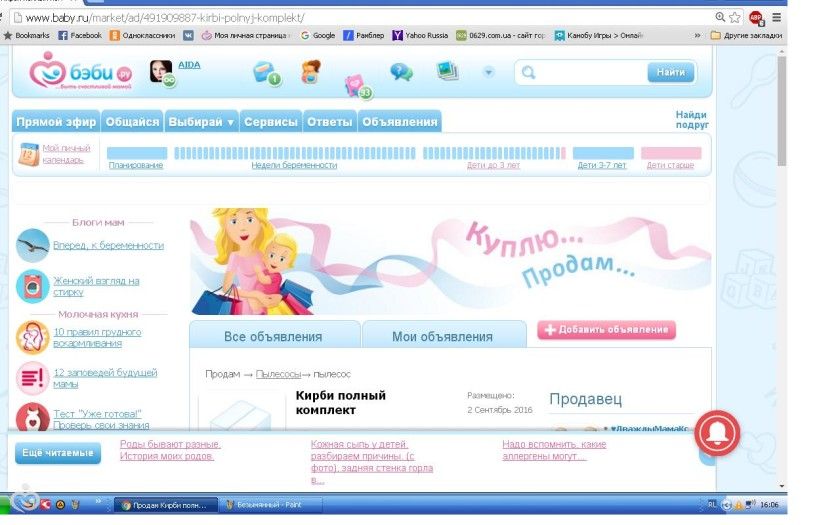Screen dimensions: 840x525
Task: Open the chat bubbles question icon
Action: coord(401,71)
